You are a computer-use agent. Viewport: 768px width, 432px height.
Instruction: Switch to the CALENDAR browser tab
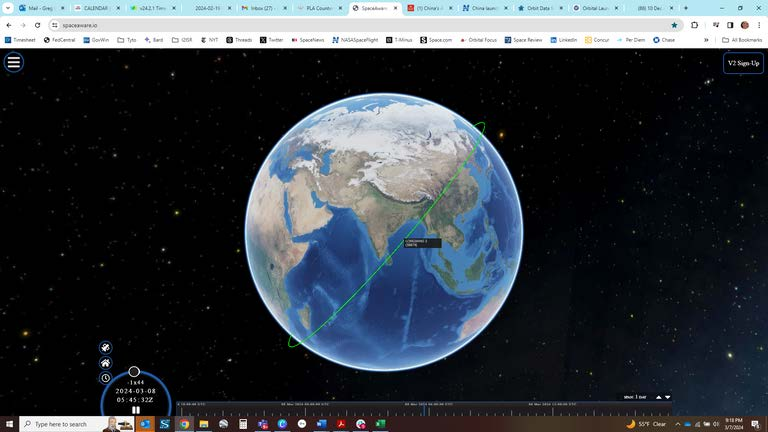pos(97,8)
